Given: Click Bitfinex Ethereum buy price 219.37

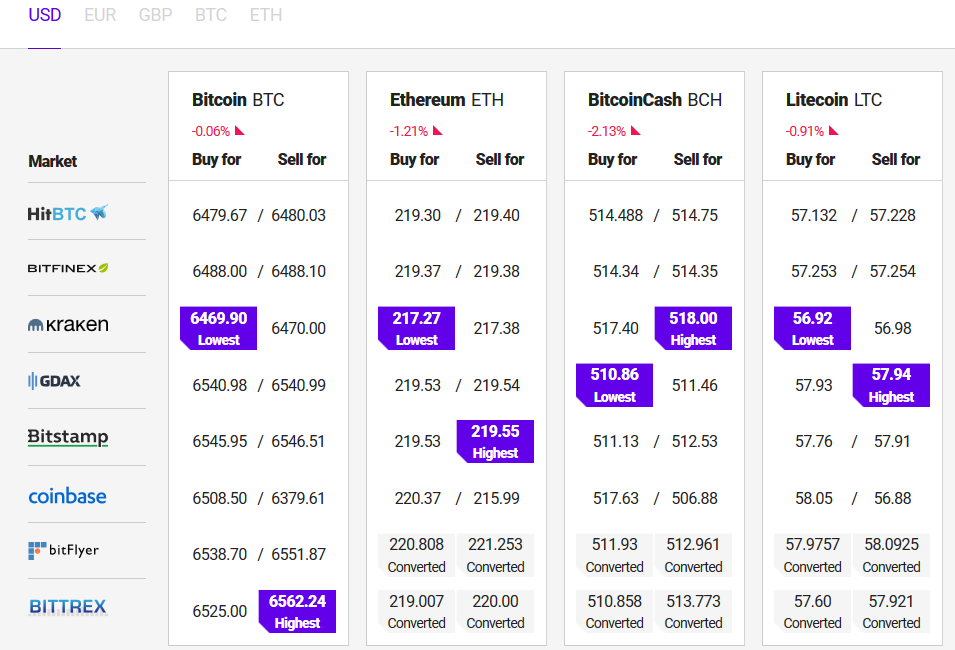Looking at the screenshot, I should coord(418,271).
